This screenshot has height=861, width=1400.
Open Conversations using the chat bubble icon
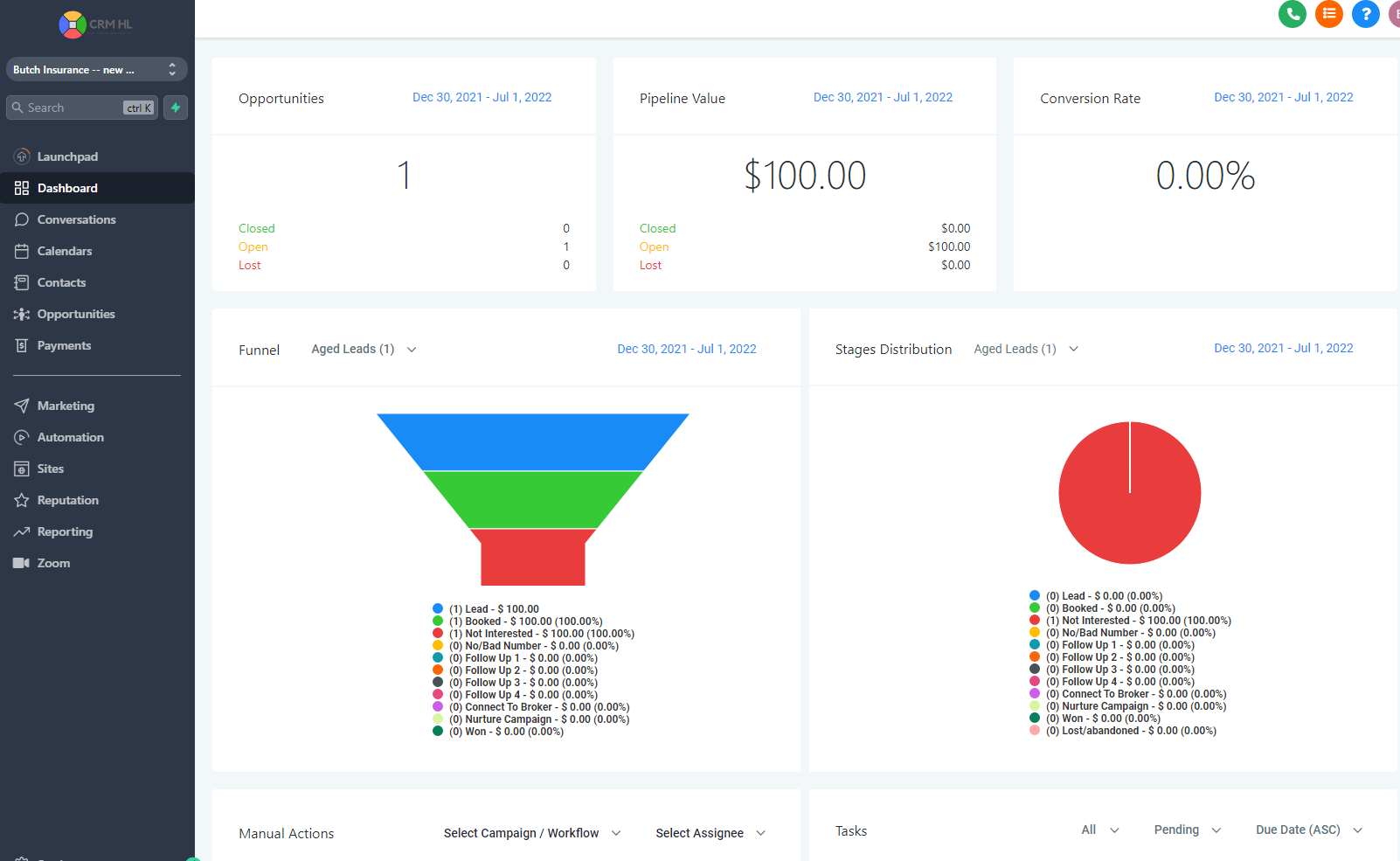[x=21, y=219]
